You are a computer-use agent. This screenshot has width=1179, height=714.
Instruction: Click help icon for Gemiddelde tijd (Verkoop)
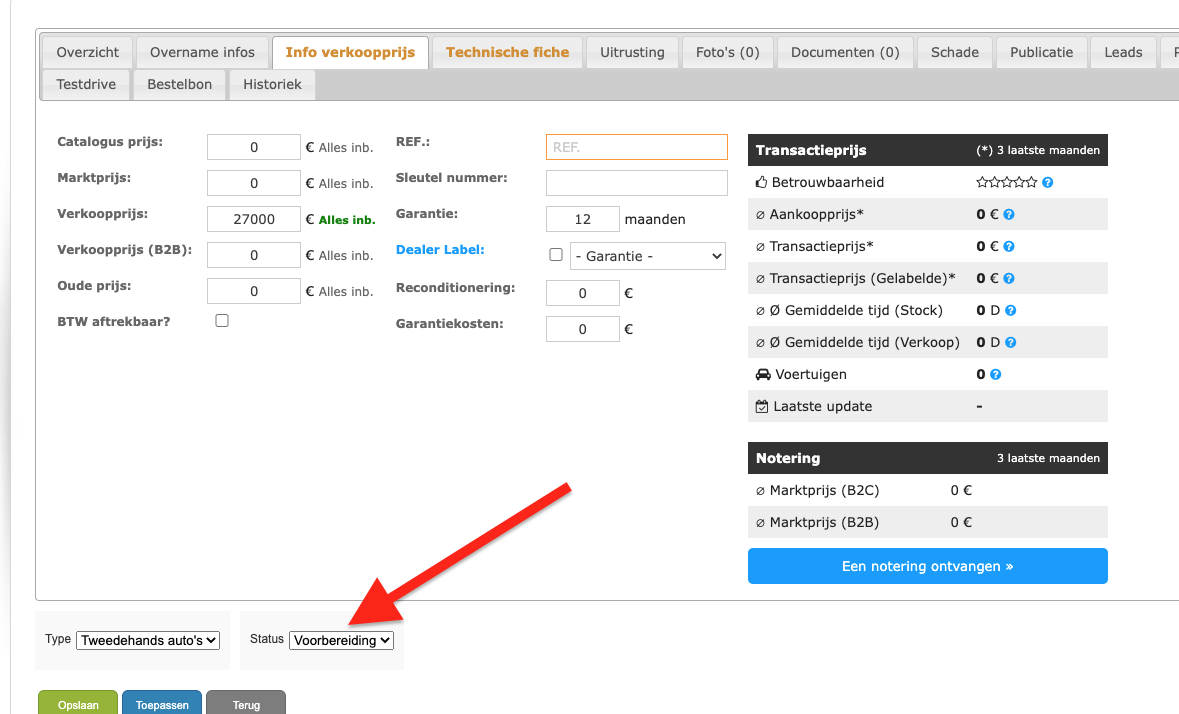(x=1011, y=343)
